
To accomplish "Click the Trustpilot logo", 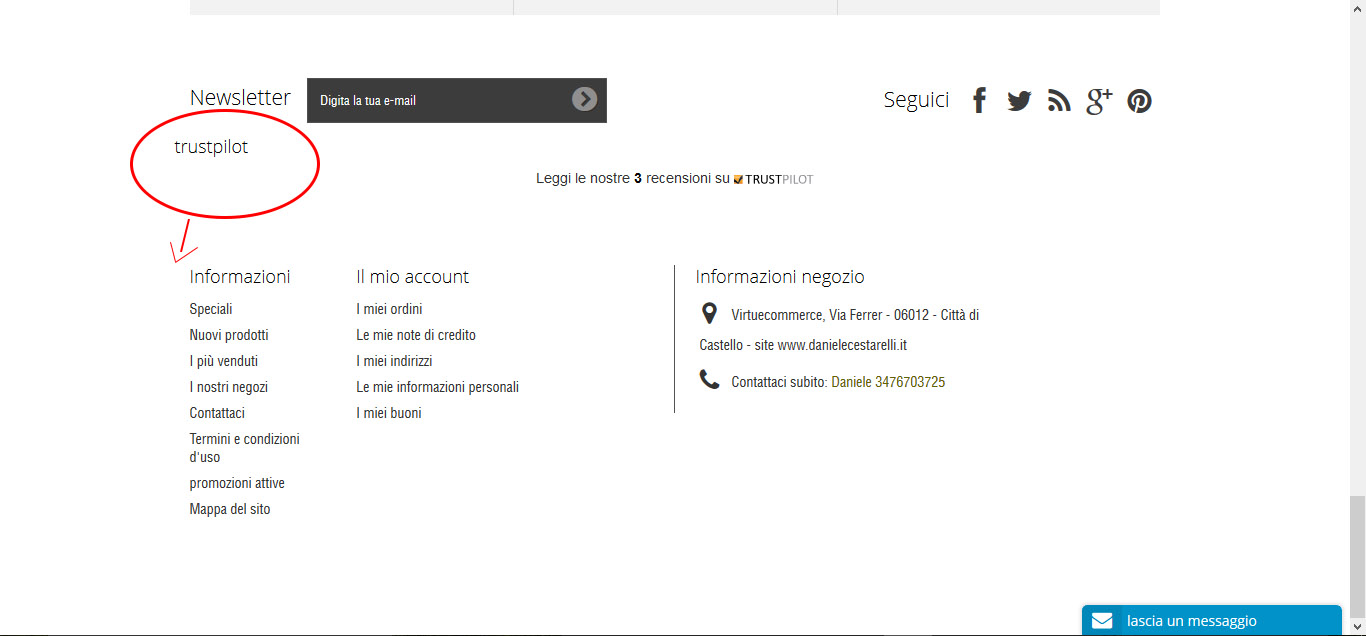I will coord(773,180).
